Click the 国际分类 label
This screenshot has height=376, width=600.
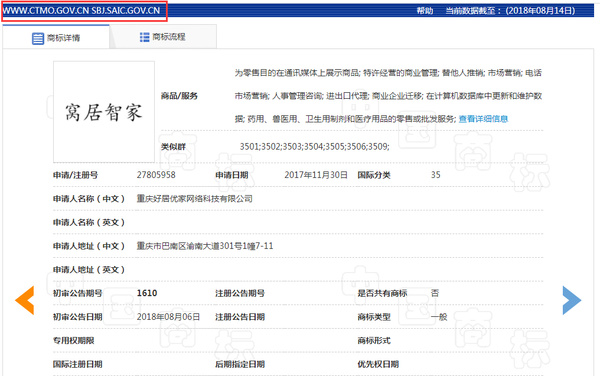point(374,175)
